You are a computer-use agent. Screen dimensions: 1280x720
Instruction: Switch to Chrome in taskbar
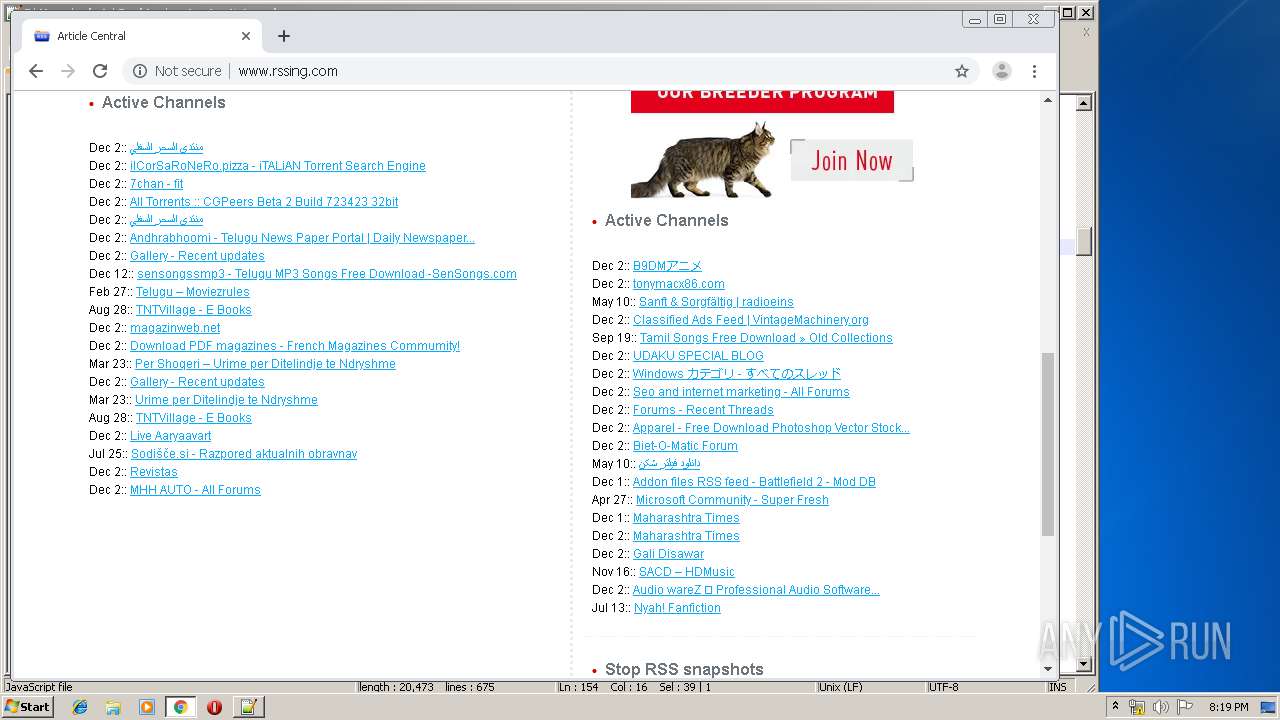tap(180, 707)
